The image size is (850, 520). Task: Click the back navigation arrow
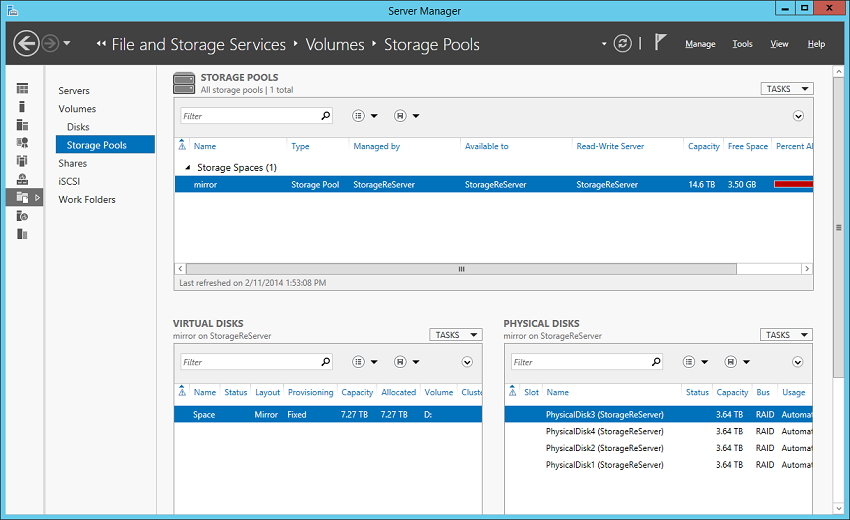coord(26,43)
